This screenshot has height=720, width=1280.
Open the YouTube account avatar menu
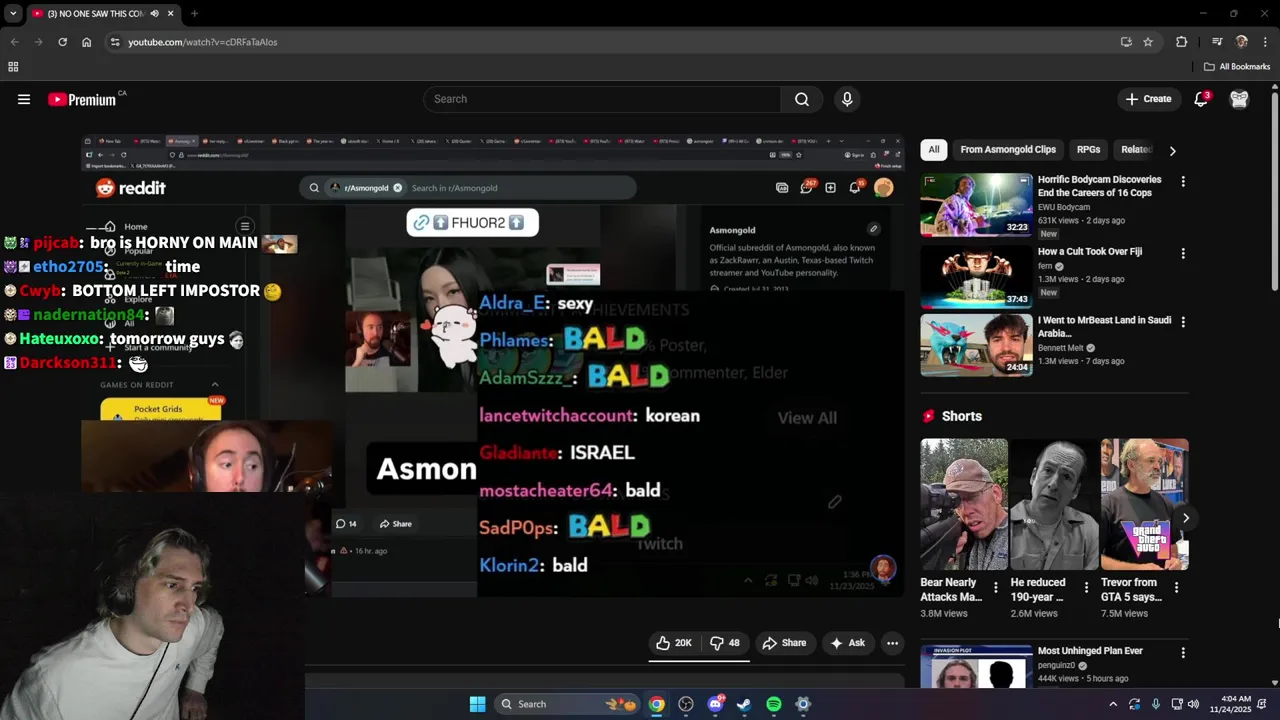pos(1240,99)
